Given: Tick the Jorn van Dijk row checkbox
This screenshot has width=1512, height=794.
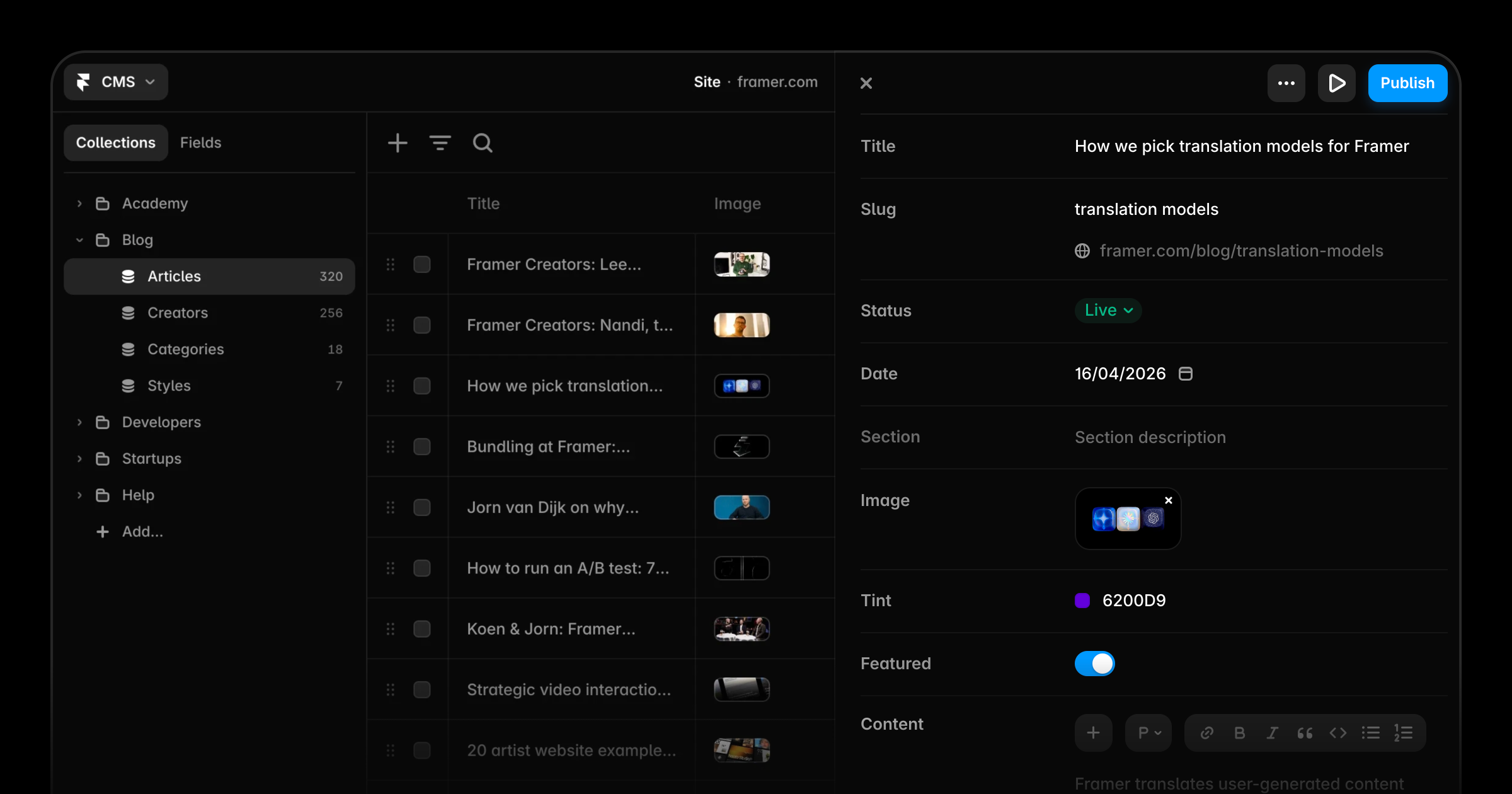Looking at the screenshot, I should click(422, 507).
